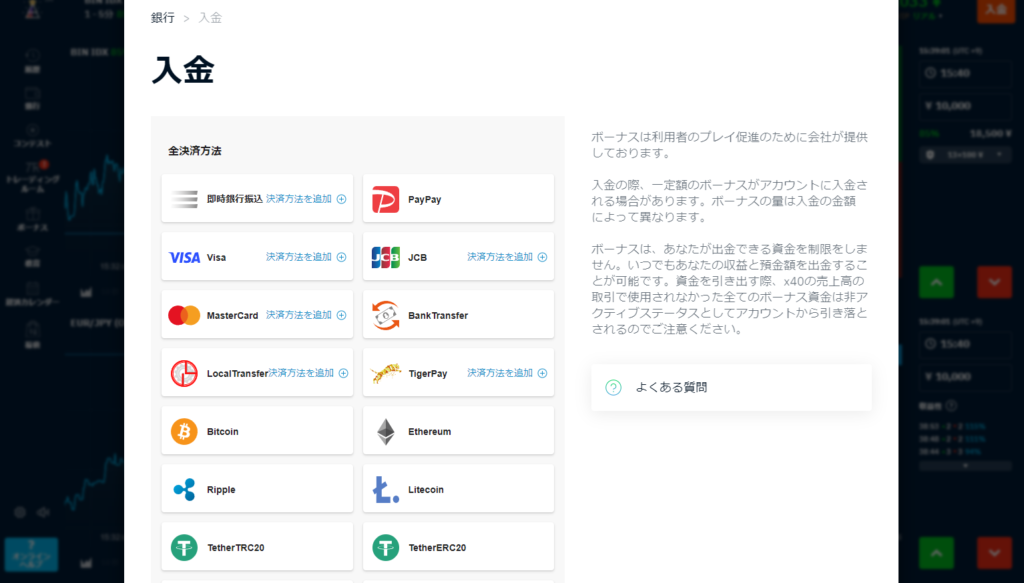
Task: Click the TigerPay tiger icon
Action: [x=385, y=373]
